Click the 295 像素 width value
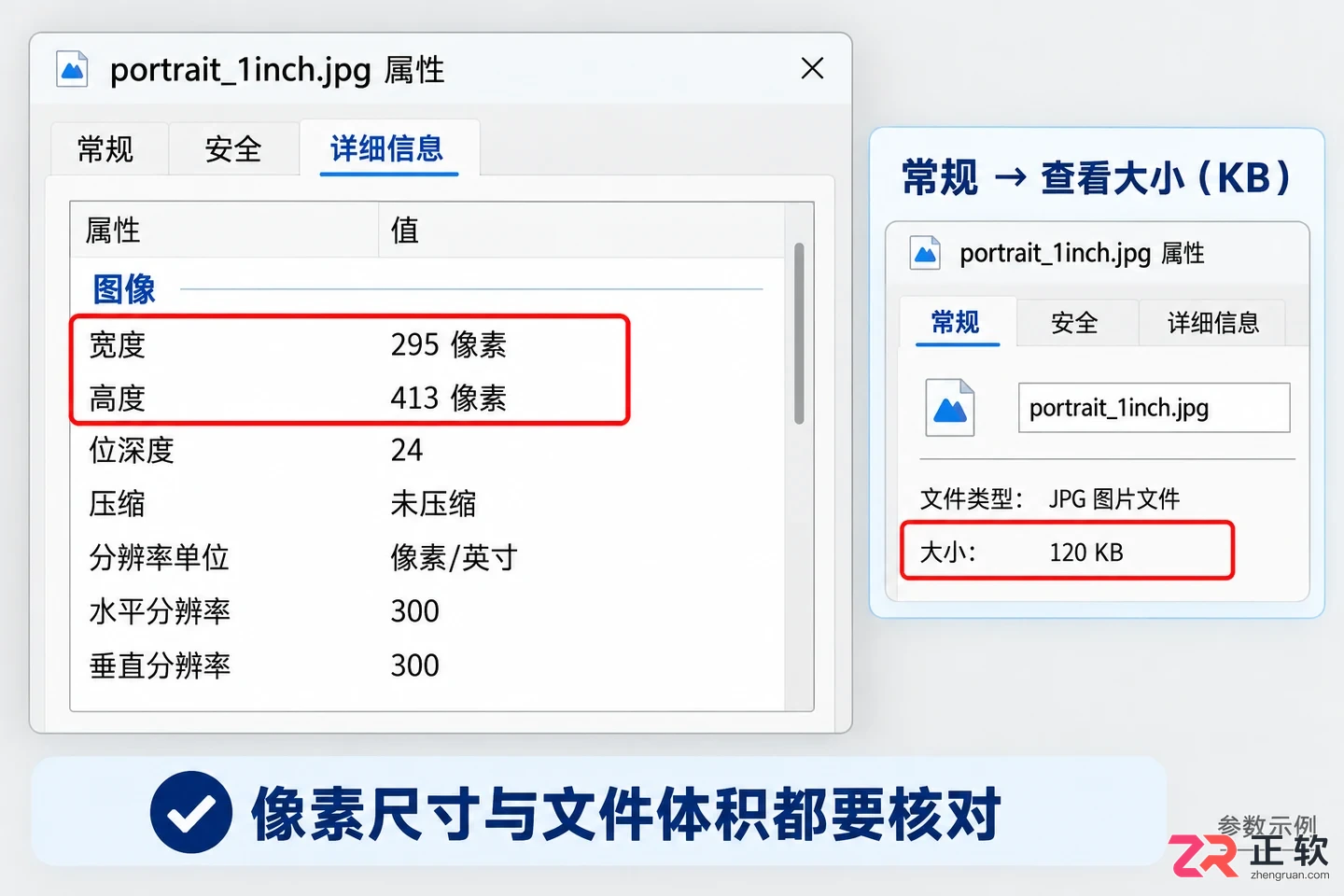 [449, 345]
